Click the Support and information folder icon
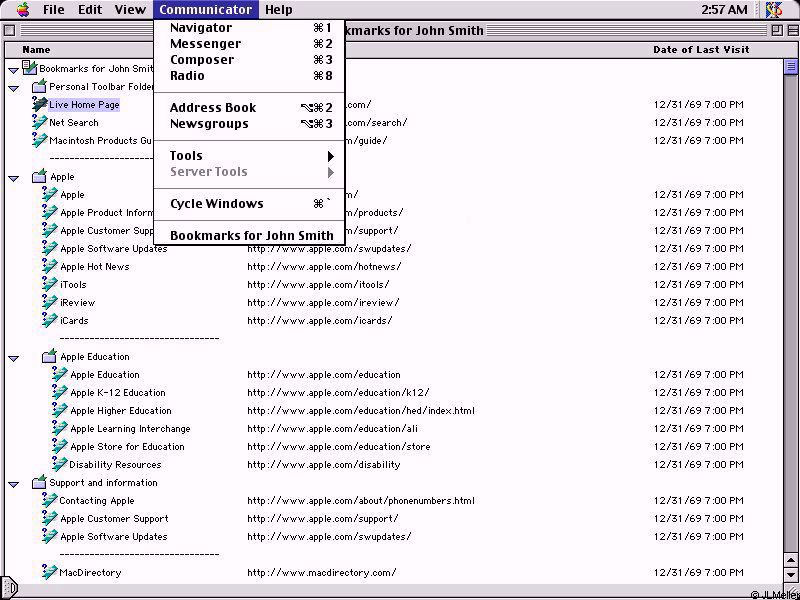This screenshot has width=800, height=600. tap(40, 482)
